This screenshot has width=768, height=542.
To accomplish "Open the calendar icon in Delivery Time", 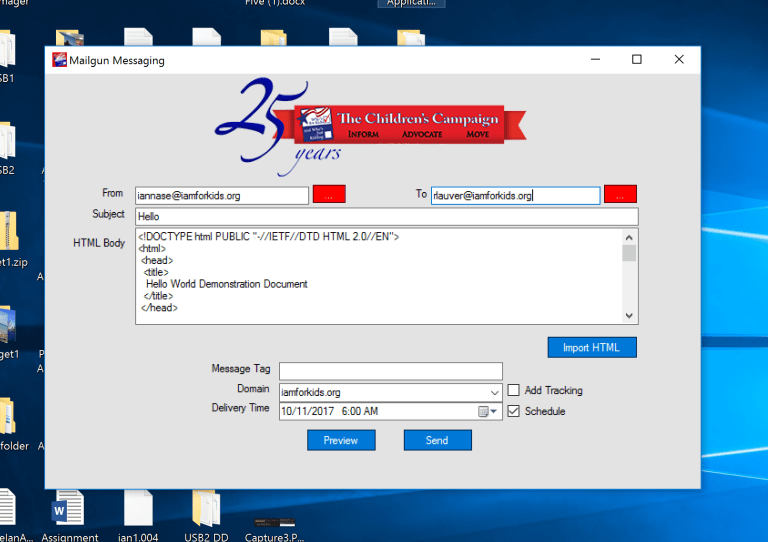I will (x=485, y=411).
